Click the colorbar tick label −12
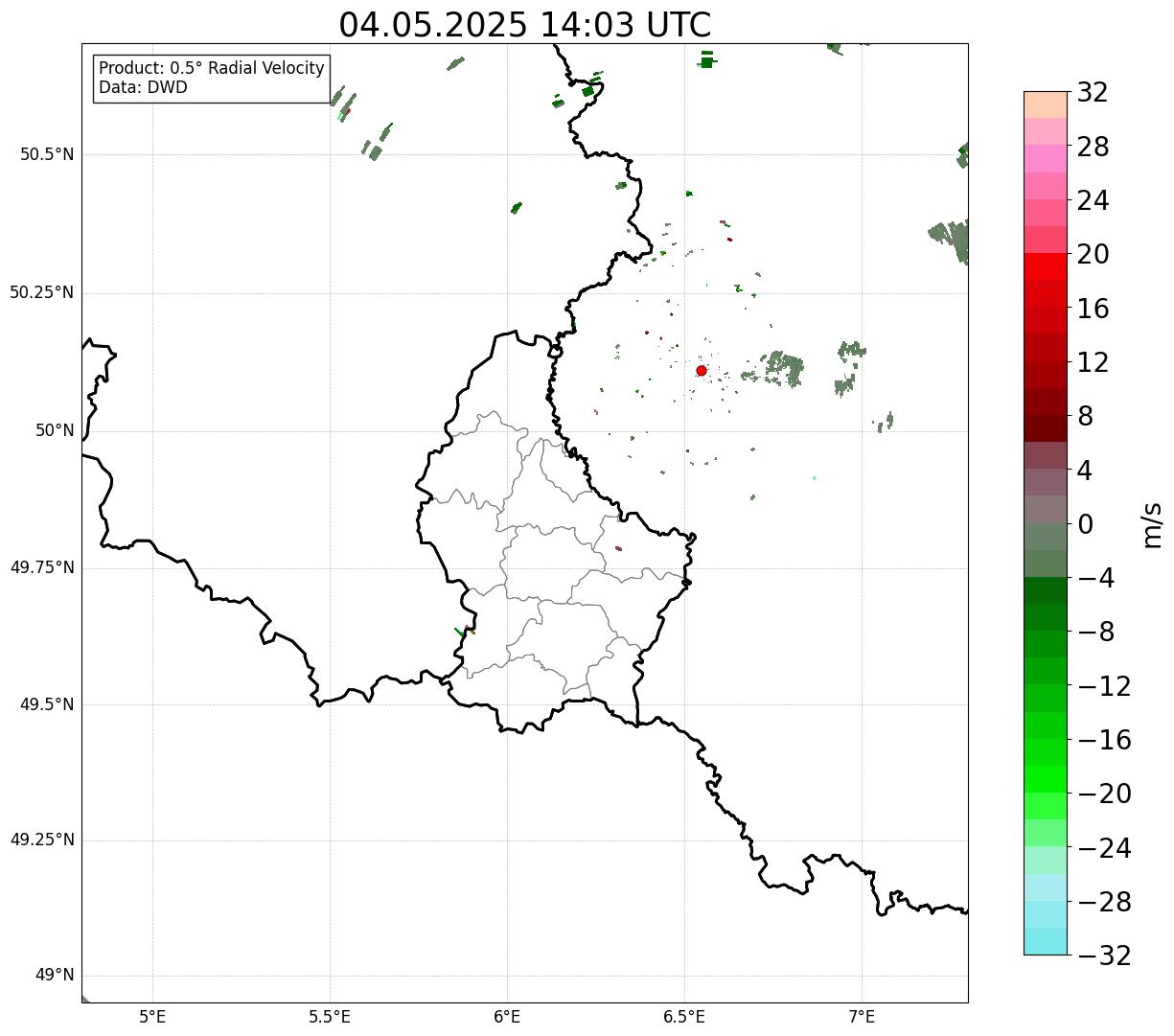This screenshot has width=1174, height=1036. [1104, 686]
